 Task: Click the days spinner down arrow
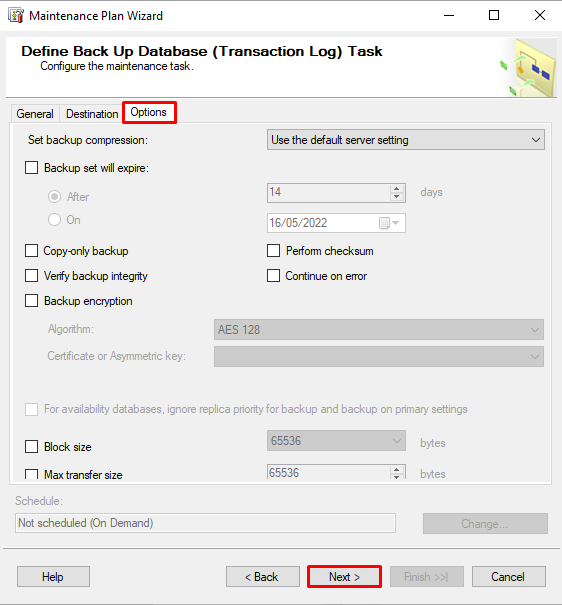397,197
